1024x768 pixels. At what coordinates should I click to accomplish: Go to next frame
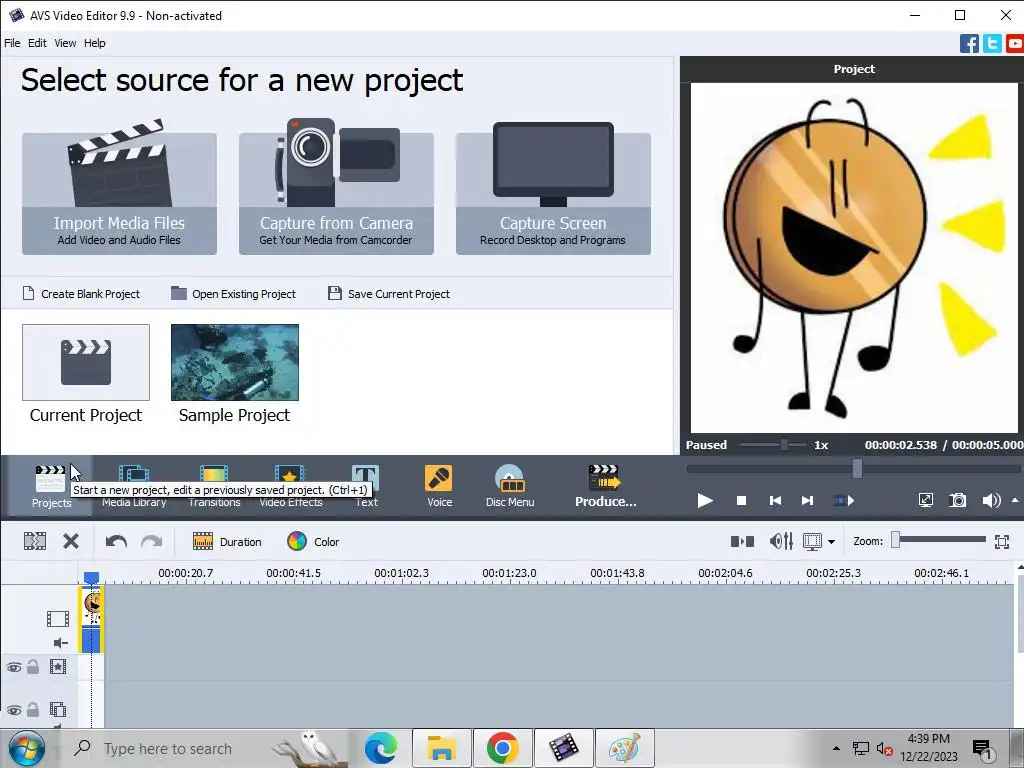808,501
